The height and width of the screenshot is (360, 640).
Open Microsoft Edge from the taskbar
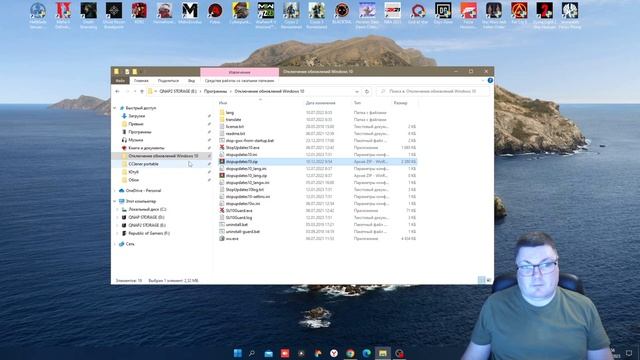click(x=367, y=353)
